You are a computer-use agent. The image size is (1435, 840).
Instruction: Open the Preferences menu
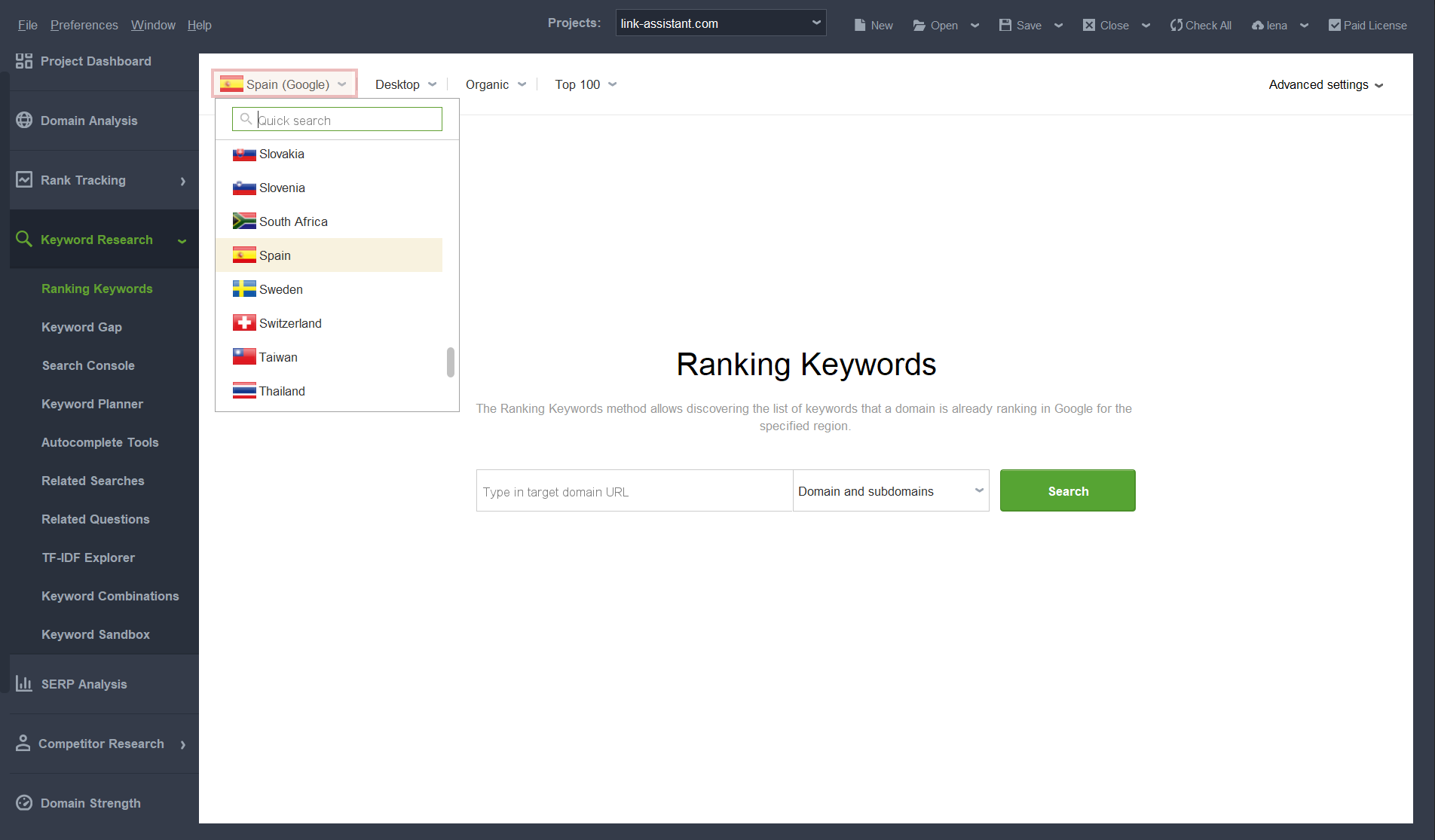point(84,25)
